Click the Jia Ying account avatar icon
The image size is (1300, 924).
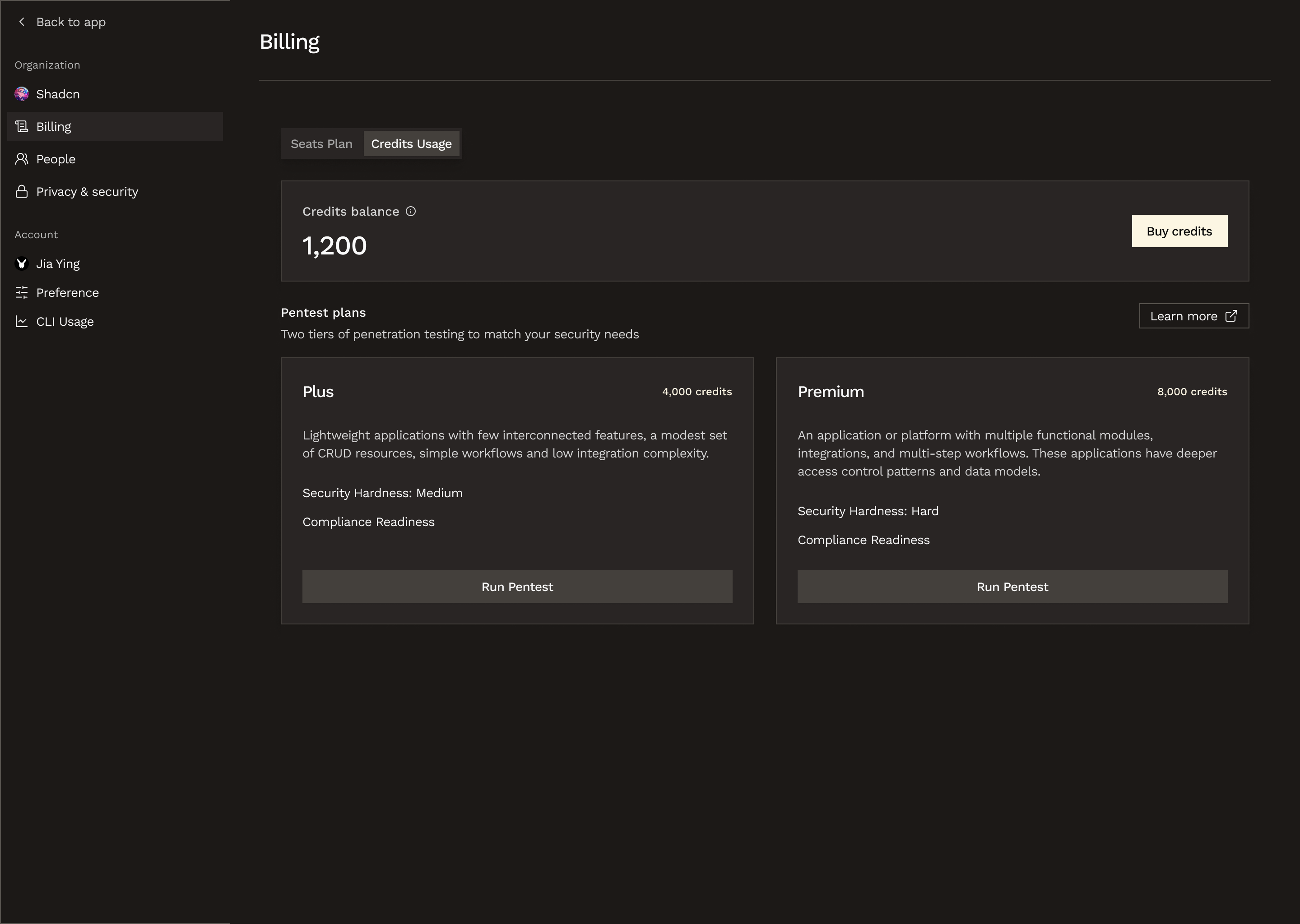22,263
